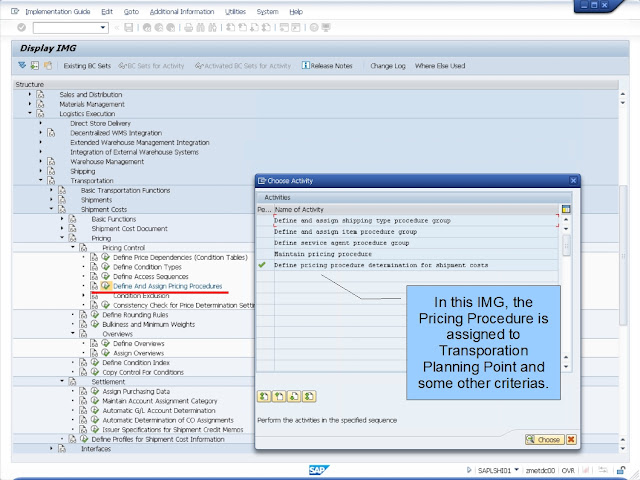The height and width of the screenshot is (480, 640).
Task: Open the command field dropdown arrow
Action: click(x=103, y=28)
